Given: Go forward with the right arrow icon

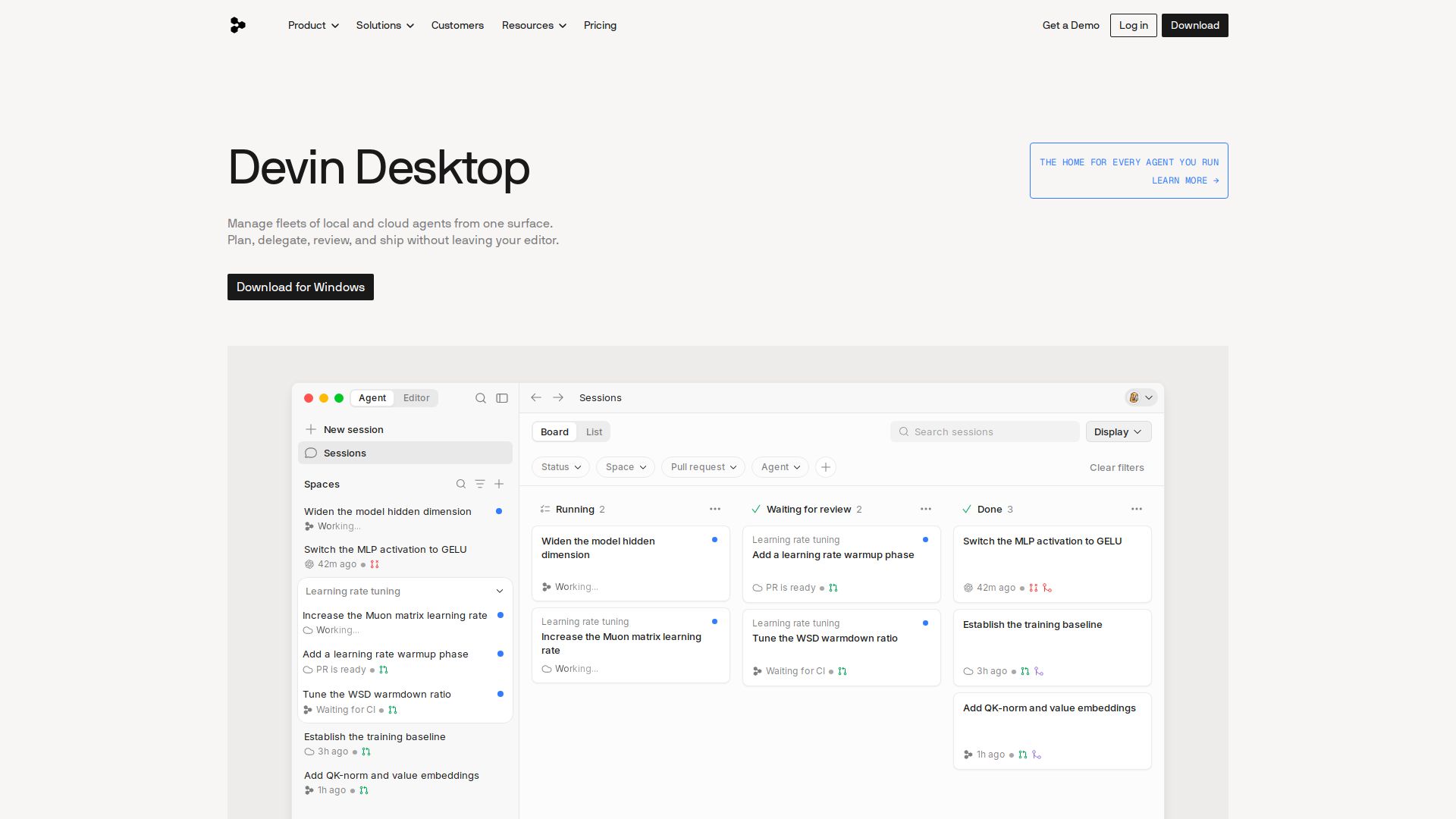Looking at the screenshot, I should (x=558, y=397).
